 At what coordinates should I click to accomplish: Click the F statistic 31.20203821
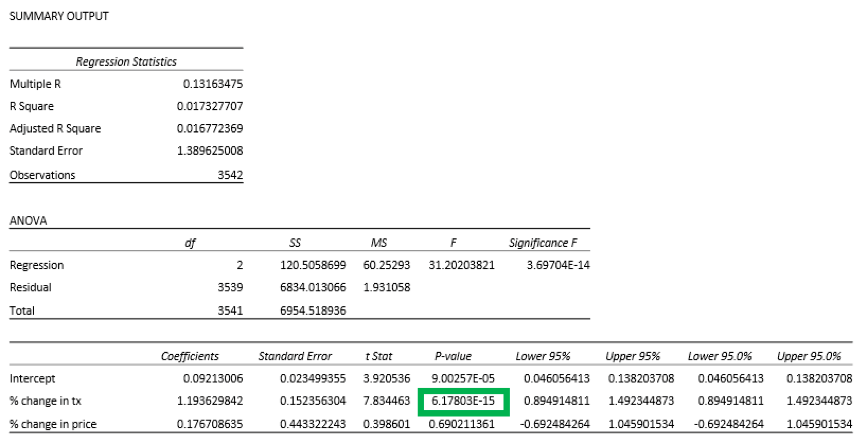click(462, 265)
